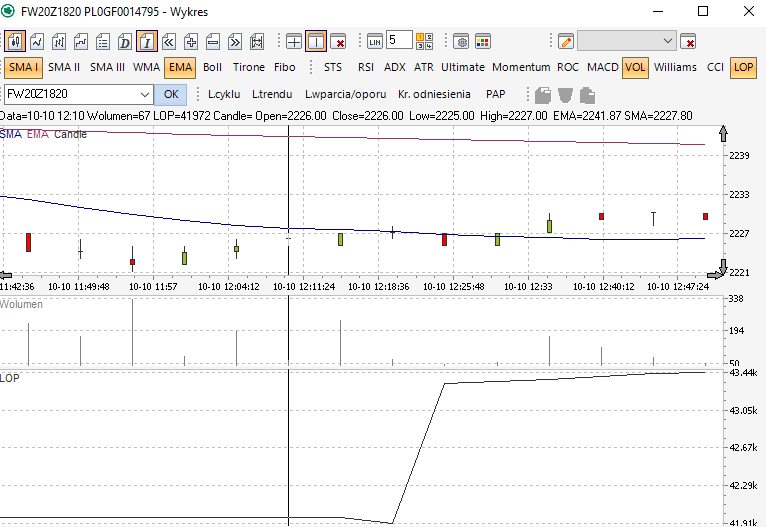Expand the FW20Z1820 instrument dropdown
This screenshot has height=527, width=766.
pyautogui.click(x=143, y=94)
